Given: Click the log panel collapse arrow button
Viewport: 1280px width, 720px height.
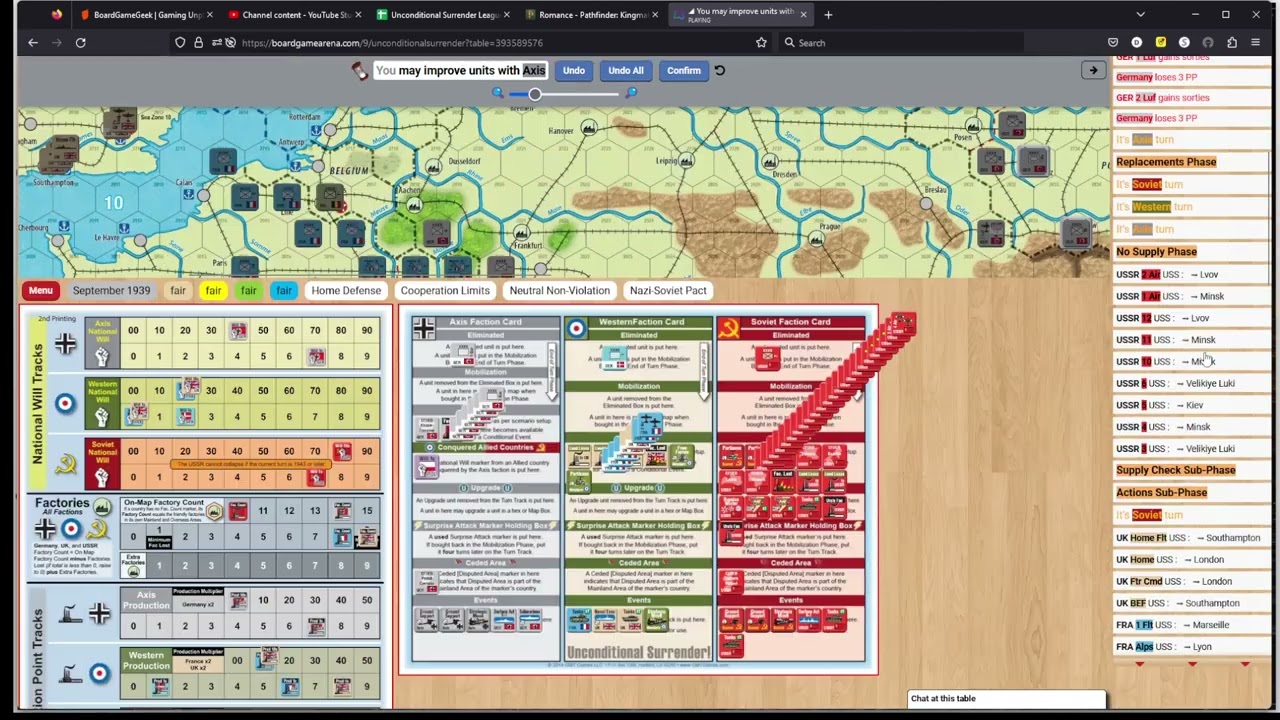Looking at the screenshot, I should [1092, 70].
